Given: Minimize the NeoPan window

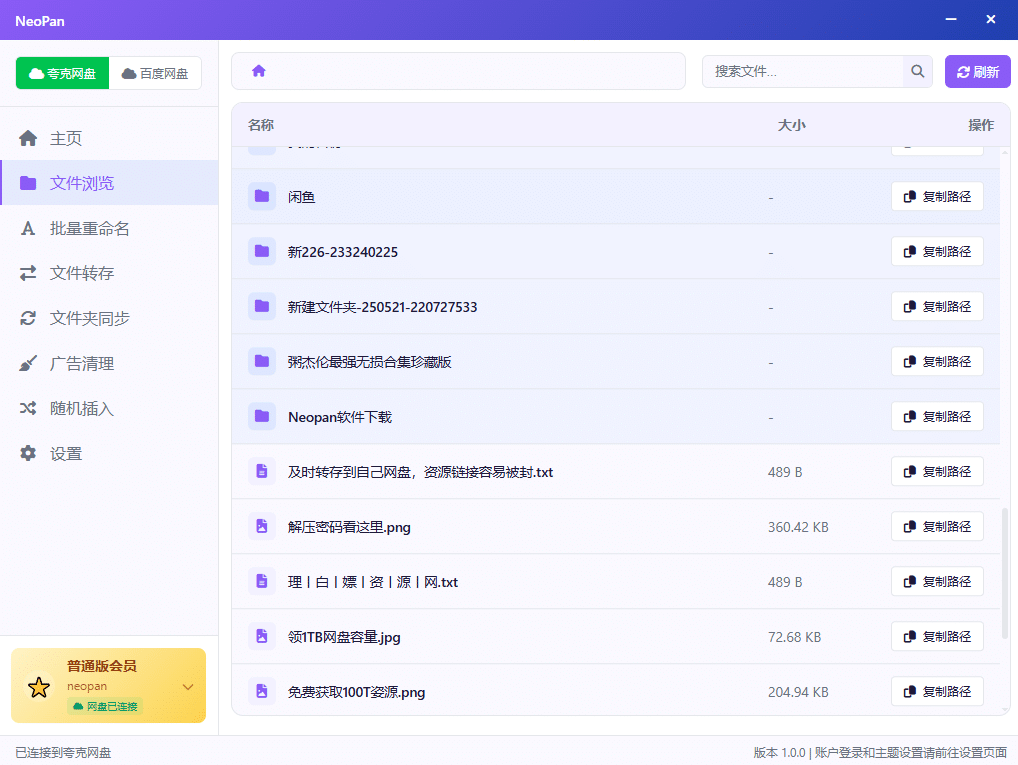Looking at the screenshot, I should point(951,19).
